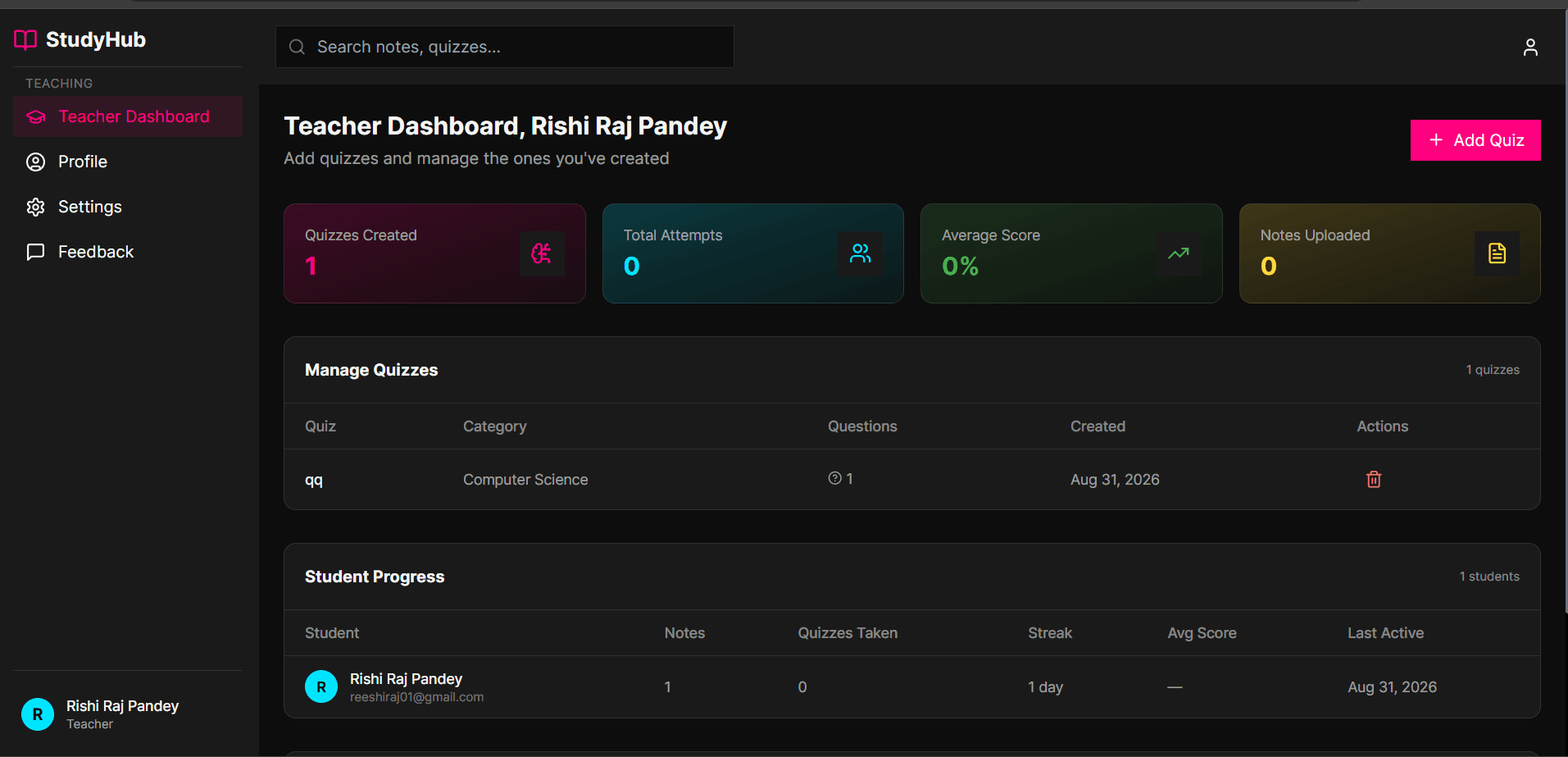Click the R avatar at sidebar bottom

(38, 714)
